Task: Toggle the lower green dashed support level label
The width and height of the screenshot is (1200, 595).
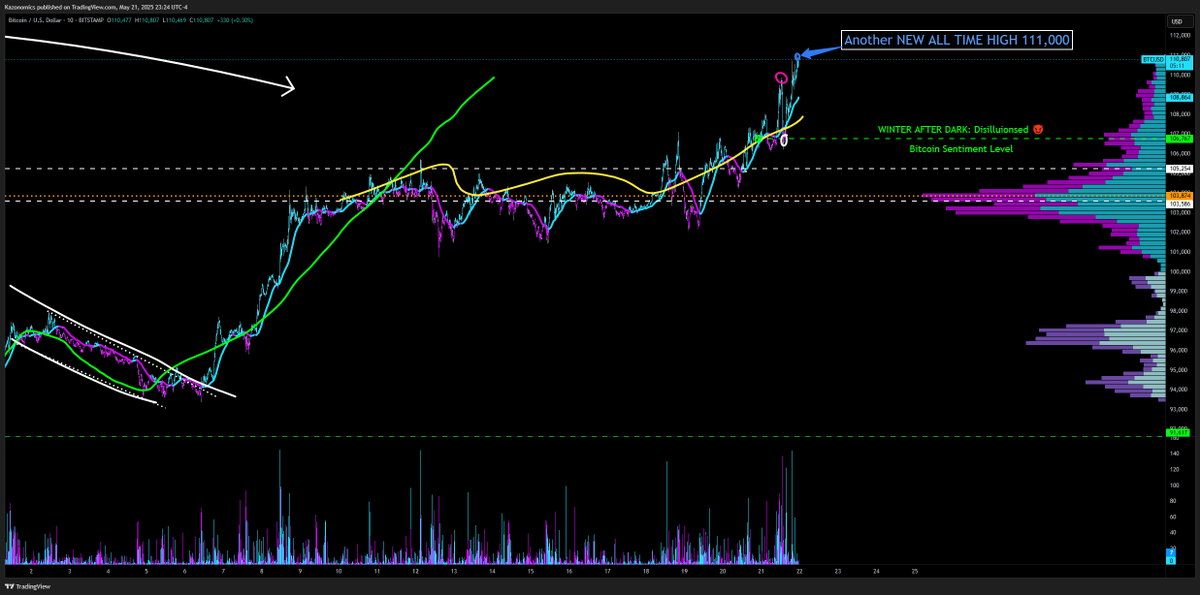Action: pos(1177,432)
